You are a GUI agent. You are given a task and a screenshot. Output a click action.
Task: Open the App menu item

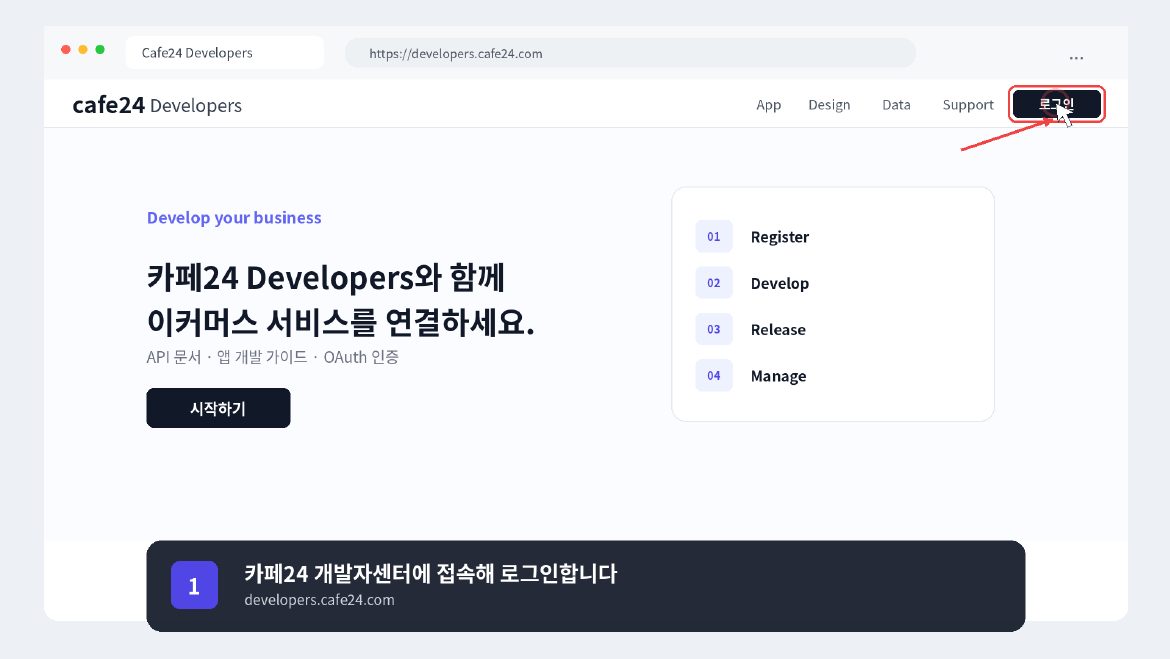coord(769,104)
